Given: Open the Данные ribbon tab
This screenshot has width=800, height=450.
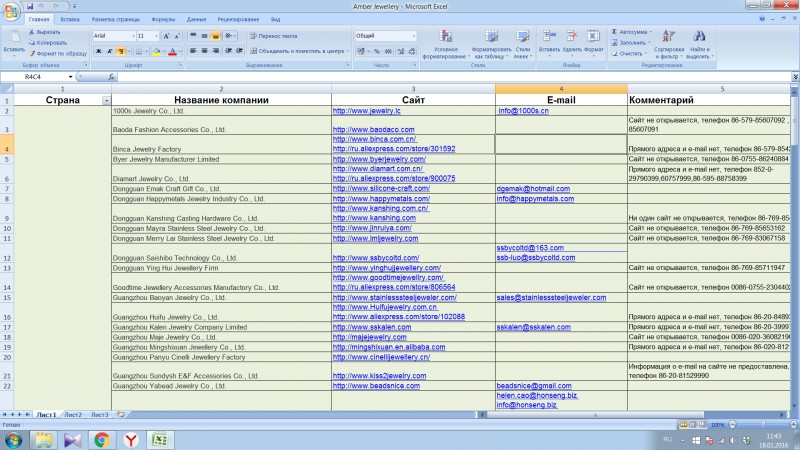Looking at the screenshot, I should click(x=196, y=19).
